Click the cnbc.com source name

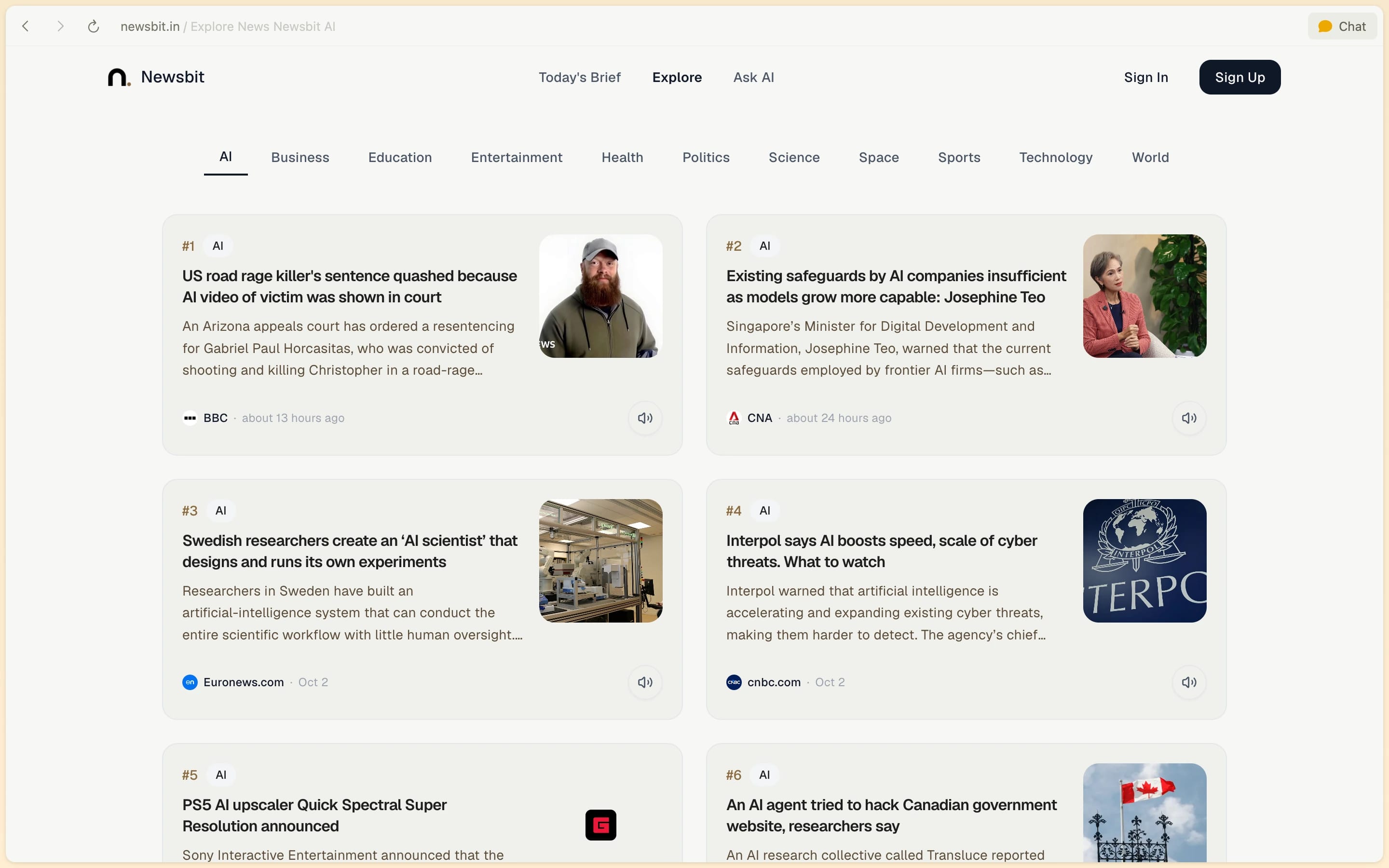[774, 682]
